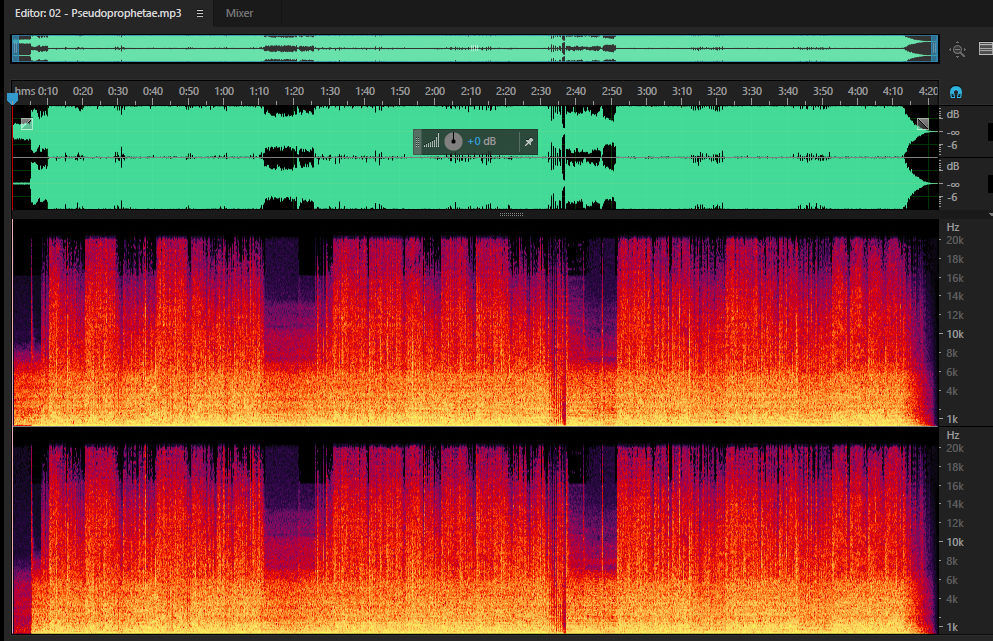This screenshot has height=641, width=993.
Task: Click the Hz label of the left channel spectrogram
Action: click(x=953, y=227)
